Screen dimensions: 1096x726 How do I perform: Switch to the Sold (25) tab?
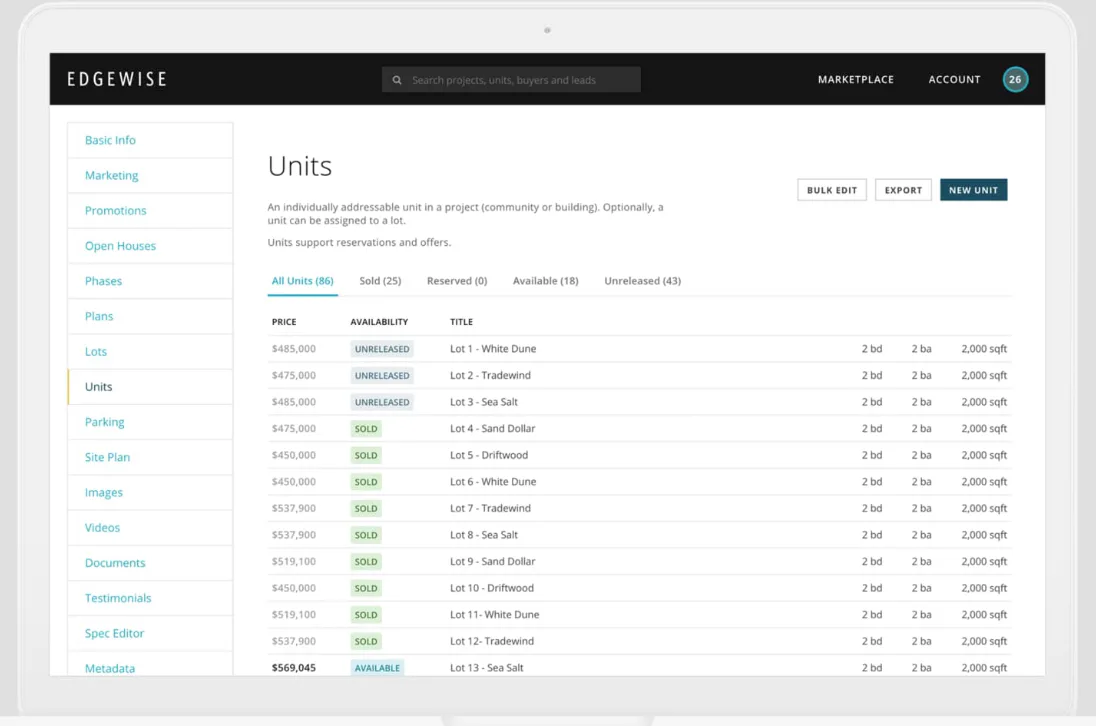click(x=380, y=281)
